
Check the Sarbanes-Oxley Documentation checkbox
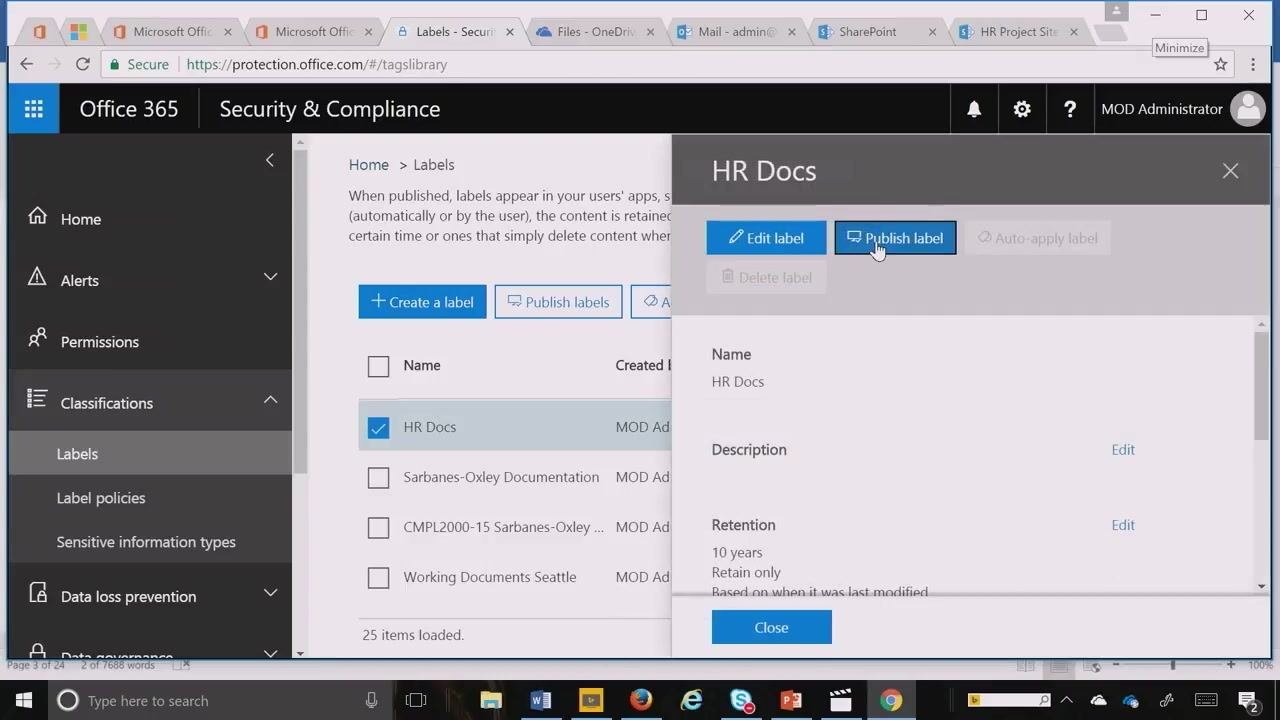378,478
